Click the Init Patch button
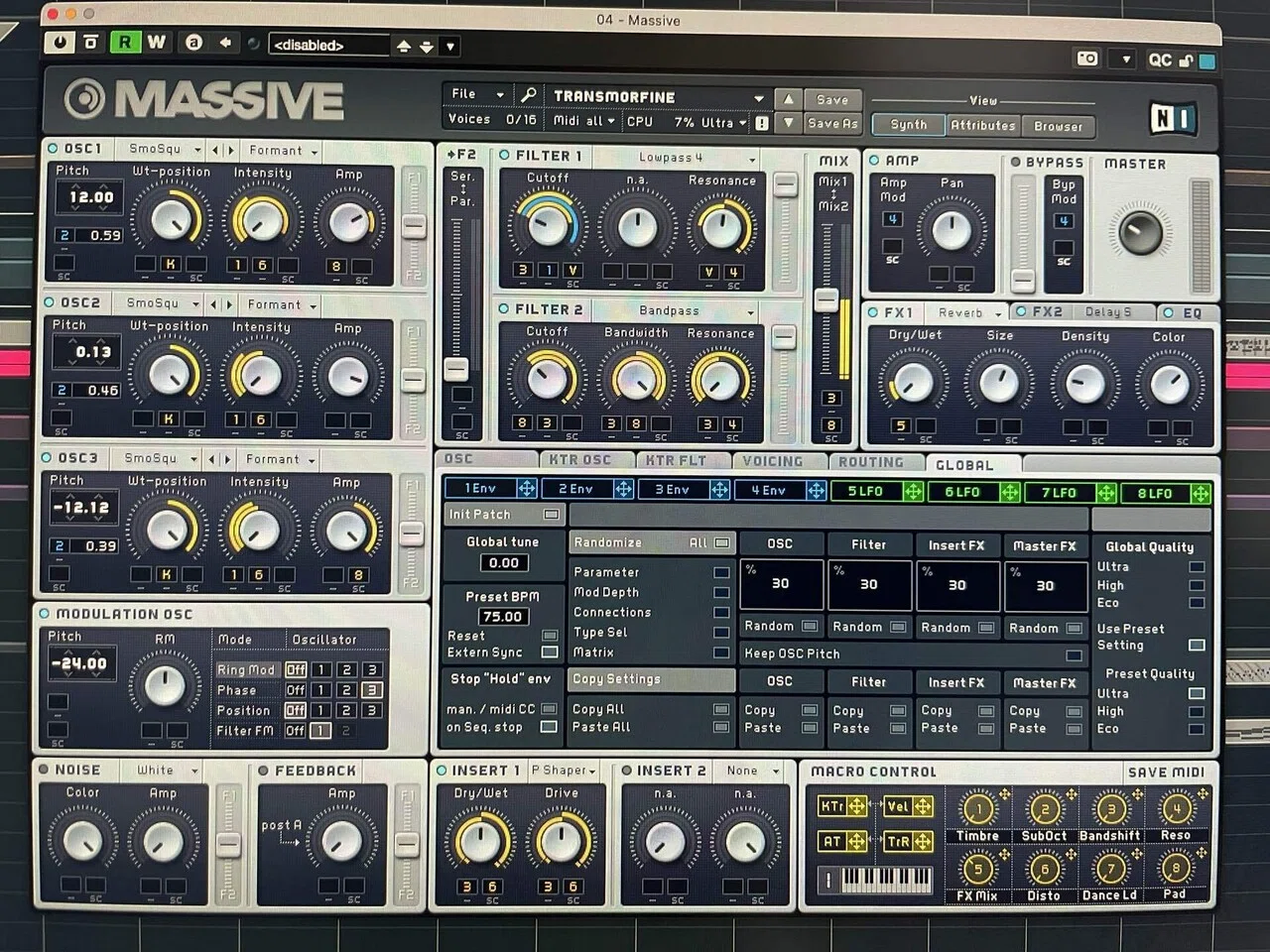The image size is (1270, 952). point(505,514)
